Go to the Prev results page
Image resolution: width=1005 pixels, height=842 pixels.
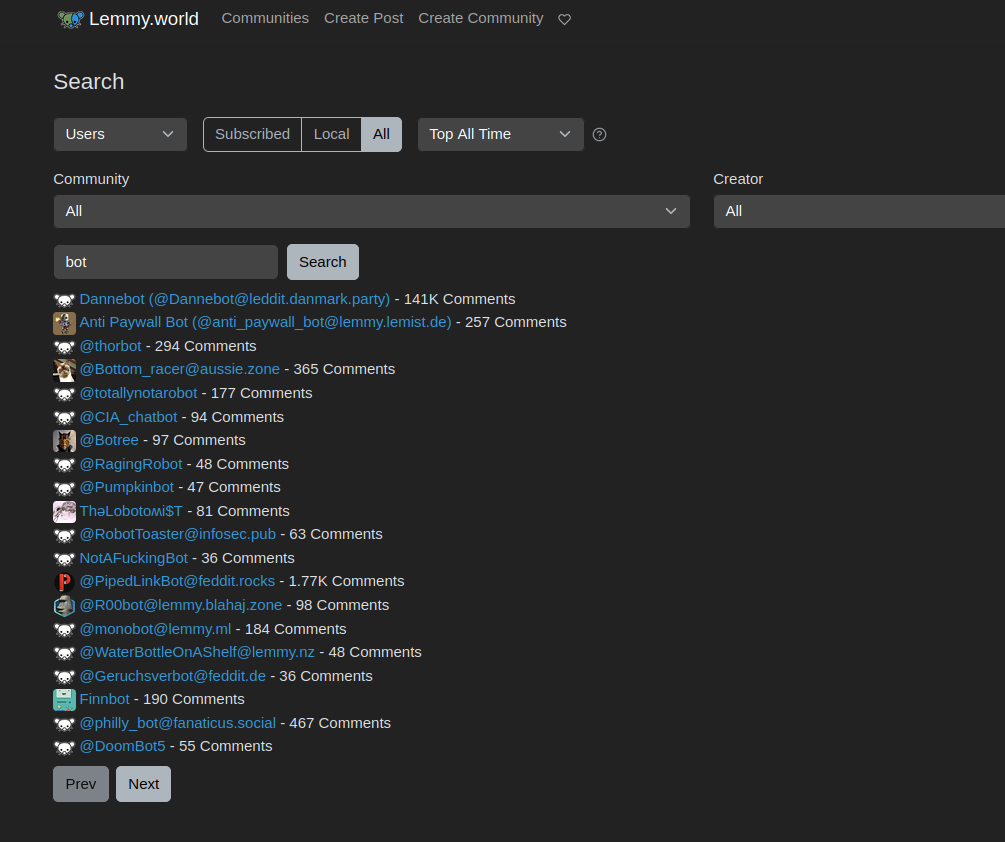click(x=81, y=784)
